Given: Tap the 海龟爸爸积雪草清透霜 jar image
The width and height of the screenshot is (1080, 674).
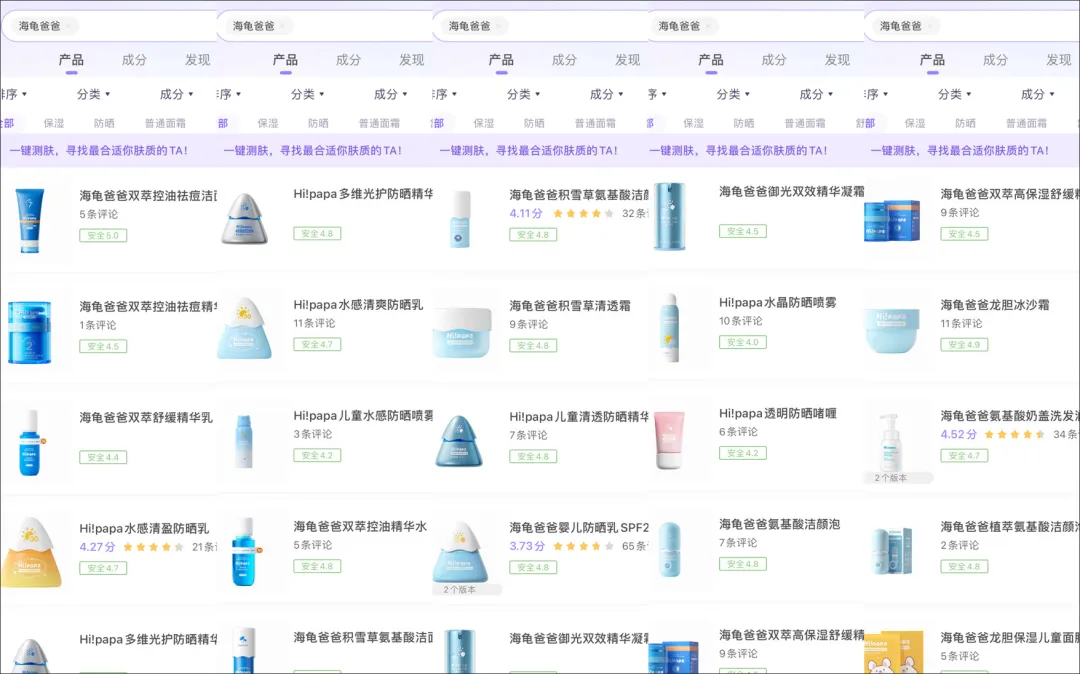Looking at the screenshot, I should [x=461, y=332].
